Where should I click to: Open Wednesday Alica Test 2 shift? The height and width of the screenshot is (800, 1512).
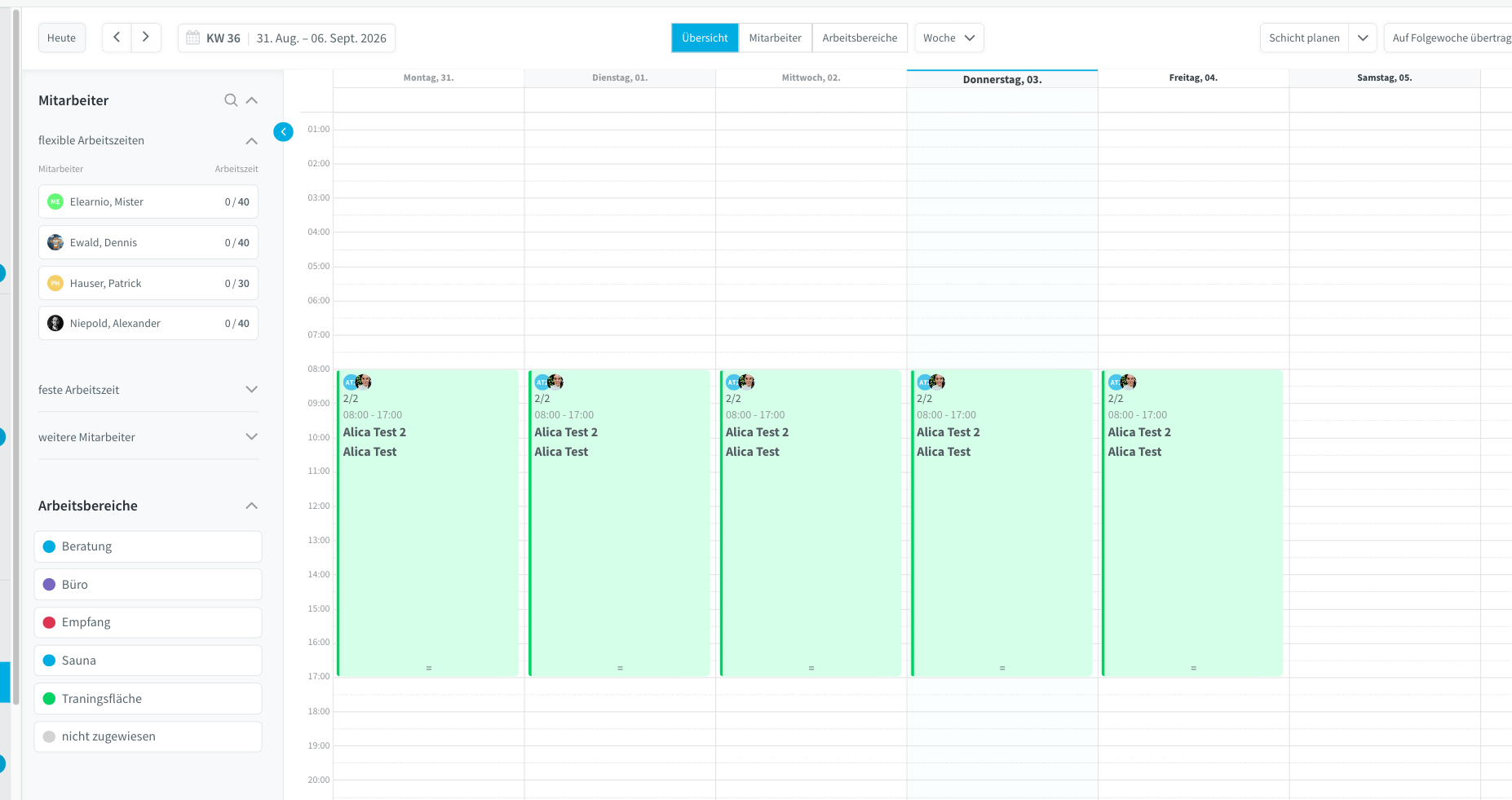pos(811,523)
